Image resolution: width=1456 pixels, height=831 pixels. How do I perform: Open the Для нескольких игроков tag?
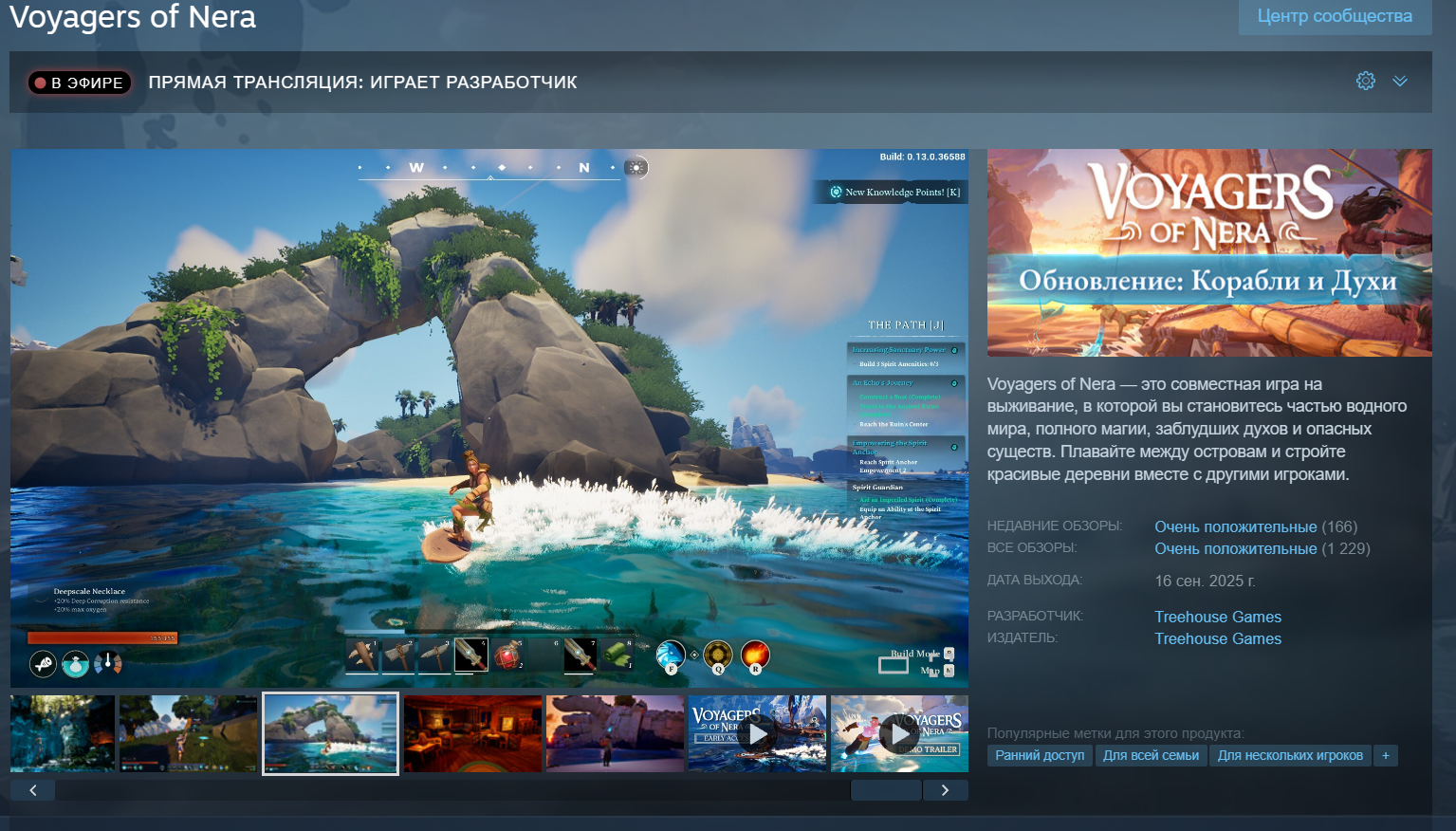[x=1290, y=755]
